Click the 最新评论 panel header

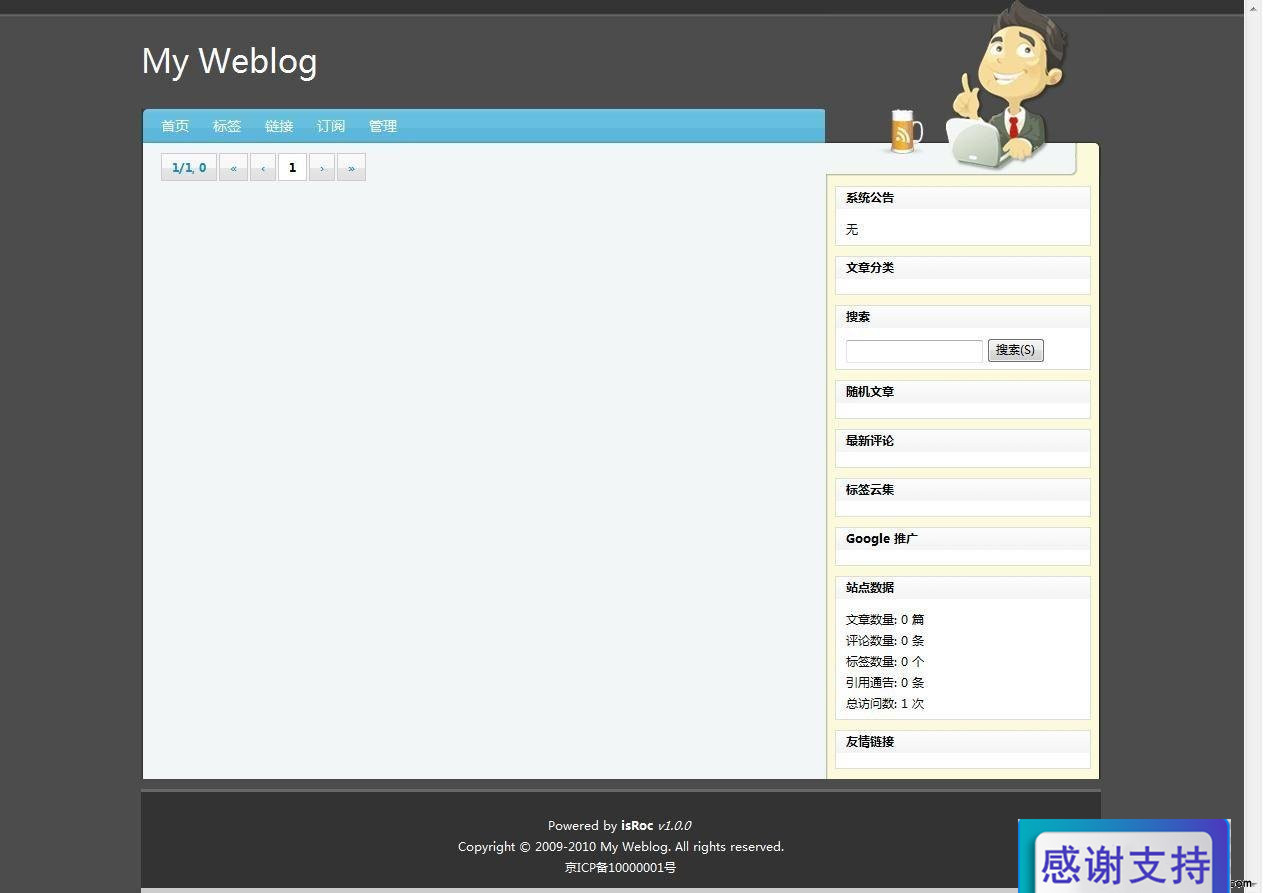pos(962,441)
